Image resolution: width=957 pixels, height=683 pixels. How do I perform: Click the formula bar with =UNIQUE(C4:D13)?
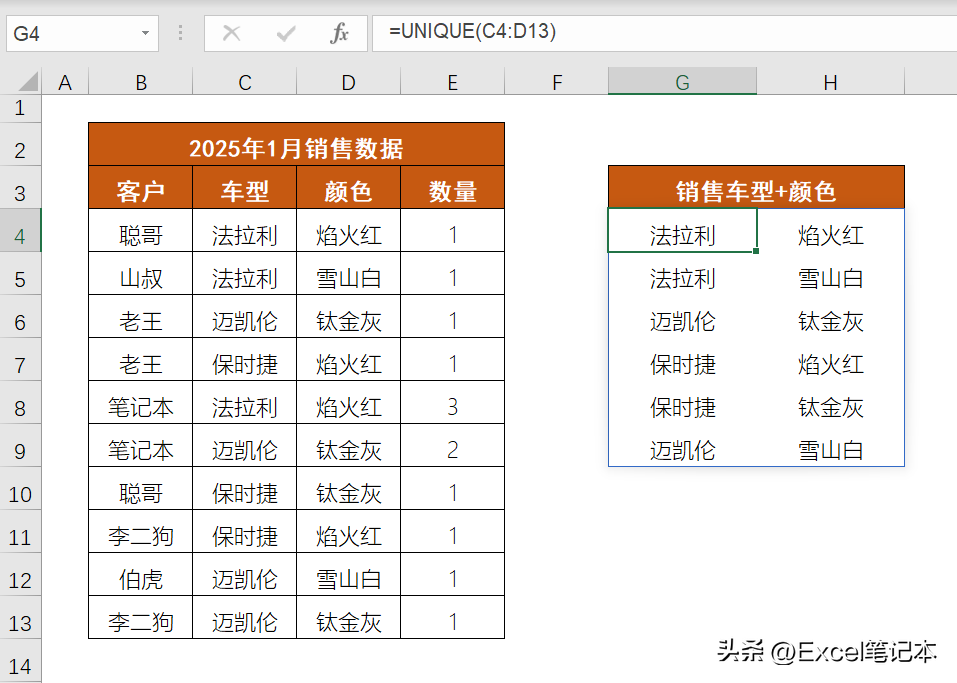point(664,33)
